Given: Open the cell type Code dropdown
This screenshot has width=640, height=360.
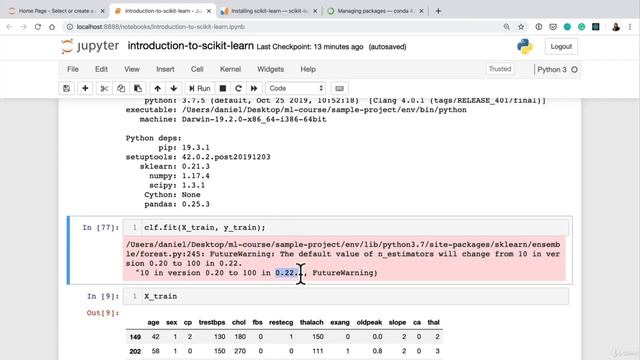Looking at the screenshot, I should pyautogui.click(x=296, y=88).
